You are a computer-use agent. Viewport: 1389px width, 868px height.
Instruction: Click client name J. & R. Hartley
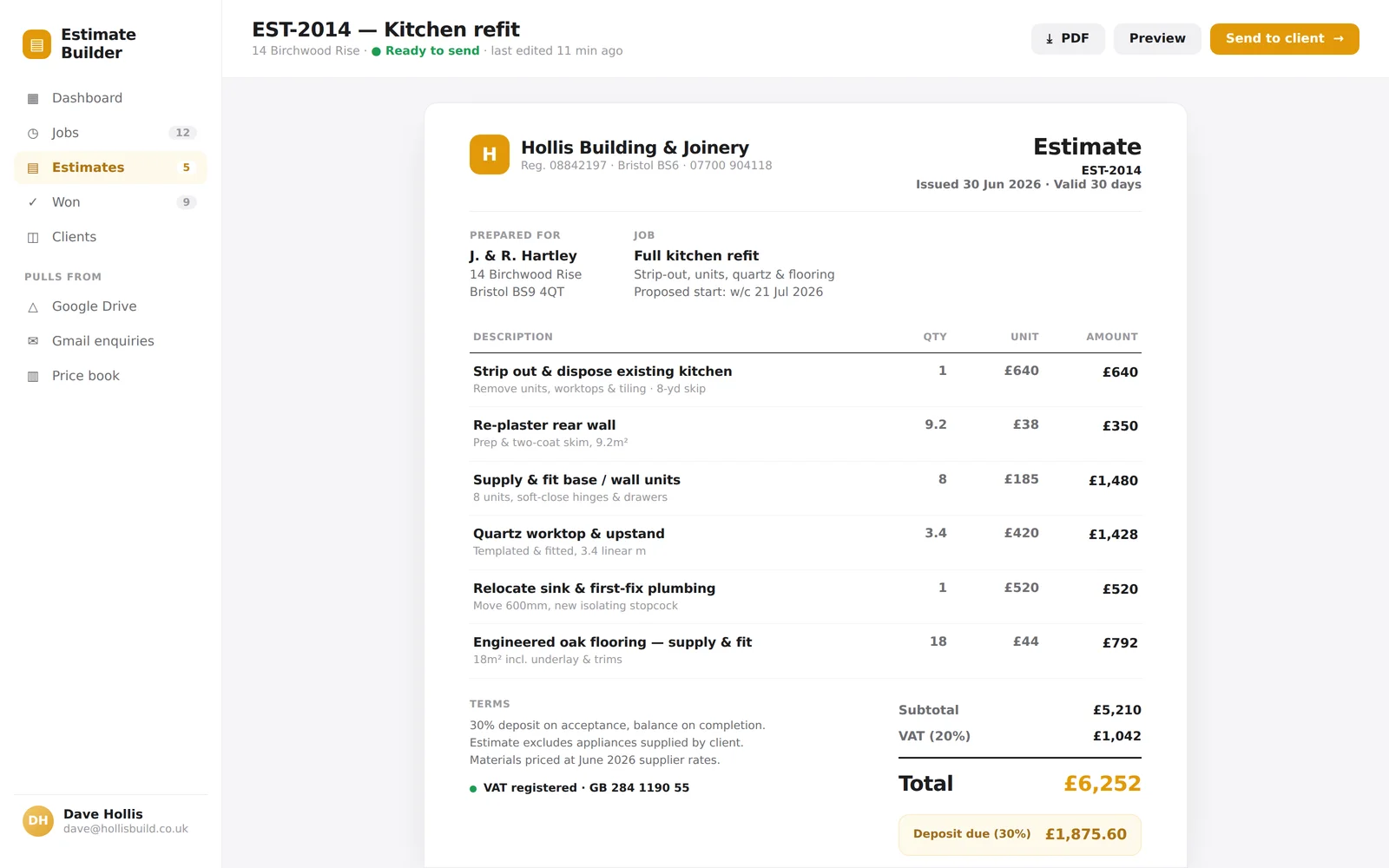pyautogui.click(x=523, y=256)
